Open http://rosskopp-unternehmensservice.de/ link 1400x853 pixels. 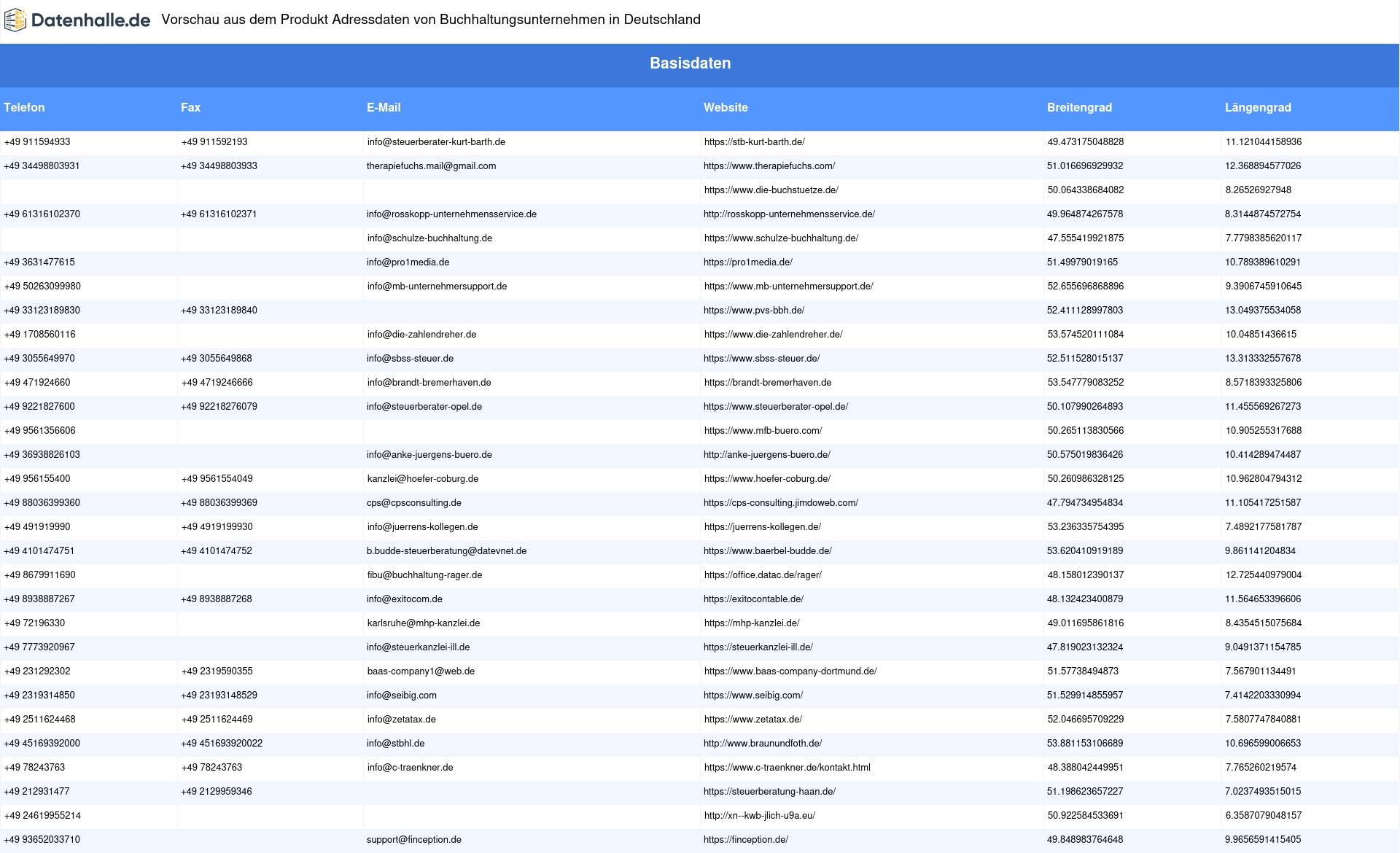(789, 214)
